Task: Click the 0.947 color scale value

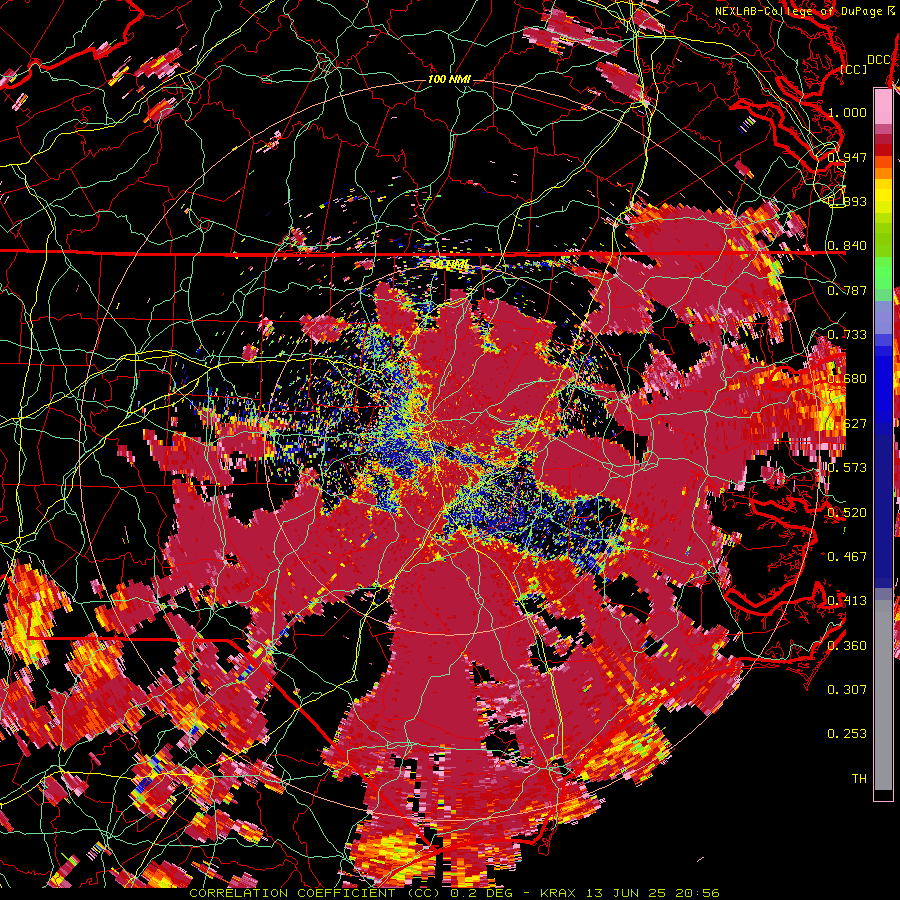Action: click(847, 157)
